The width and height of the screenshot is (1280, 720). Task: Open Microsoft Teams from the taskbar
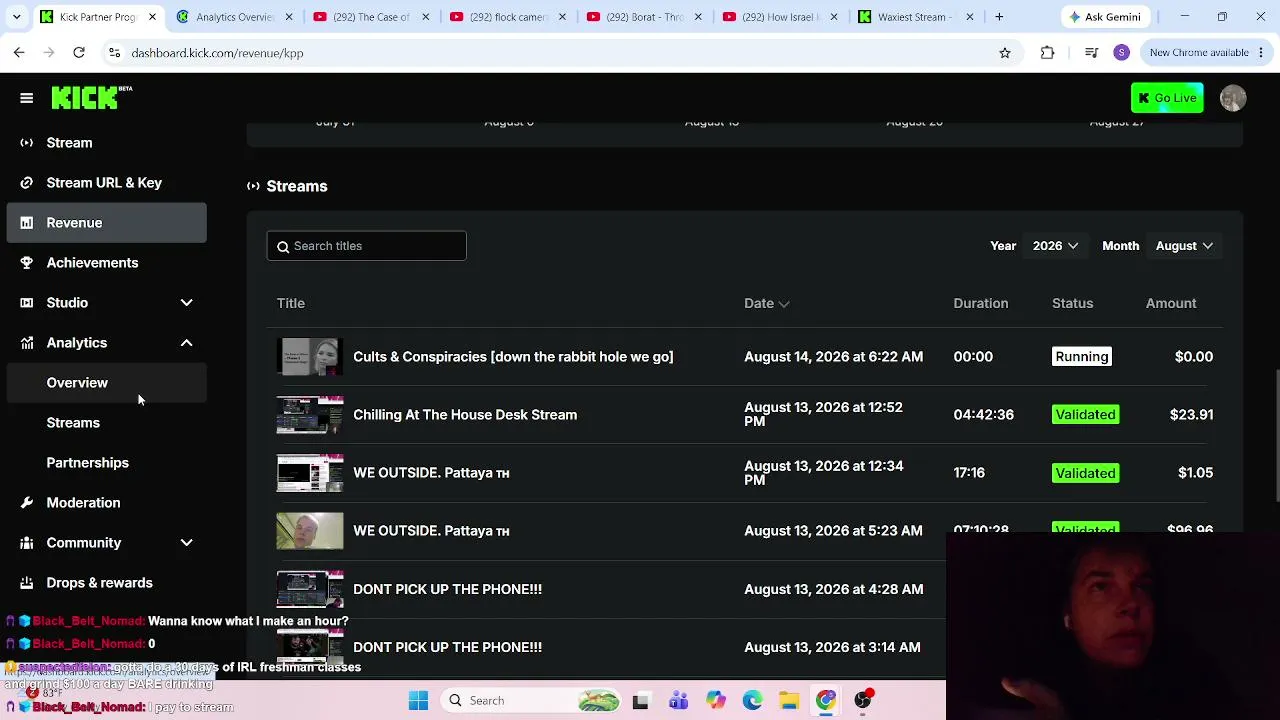tap(678, 701)
